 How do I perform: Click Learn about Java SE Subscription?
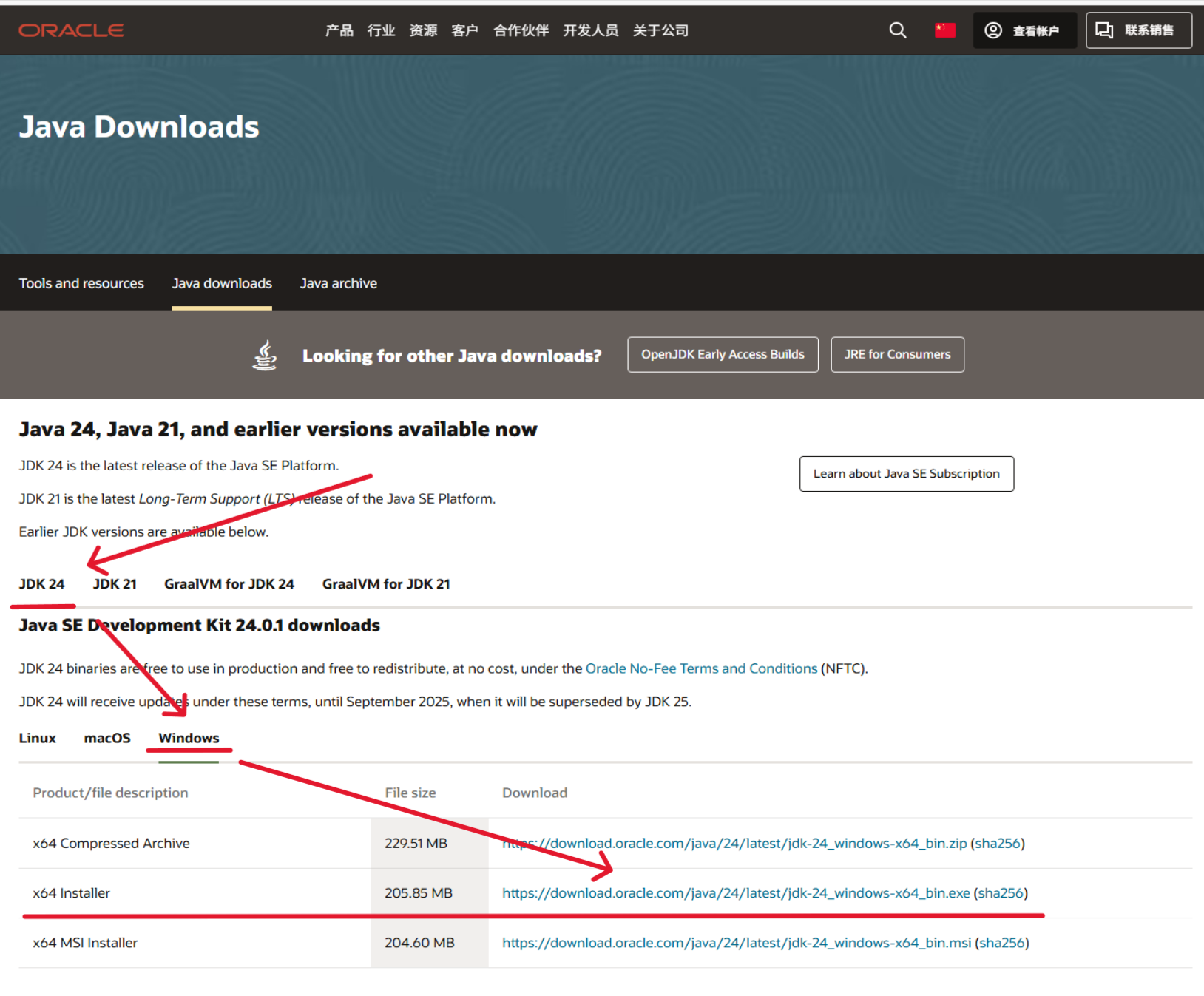coord(906,473)
